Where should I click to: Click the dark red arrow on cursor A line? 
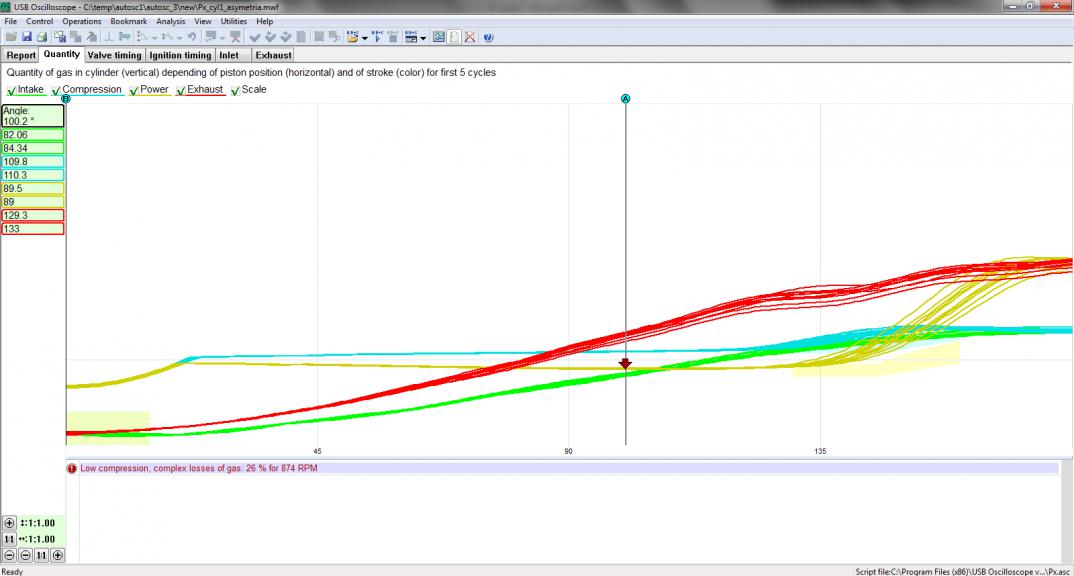coord(625,363)
